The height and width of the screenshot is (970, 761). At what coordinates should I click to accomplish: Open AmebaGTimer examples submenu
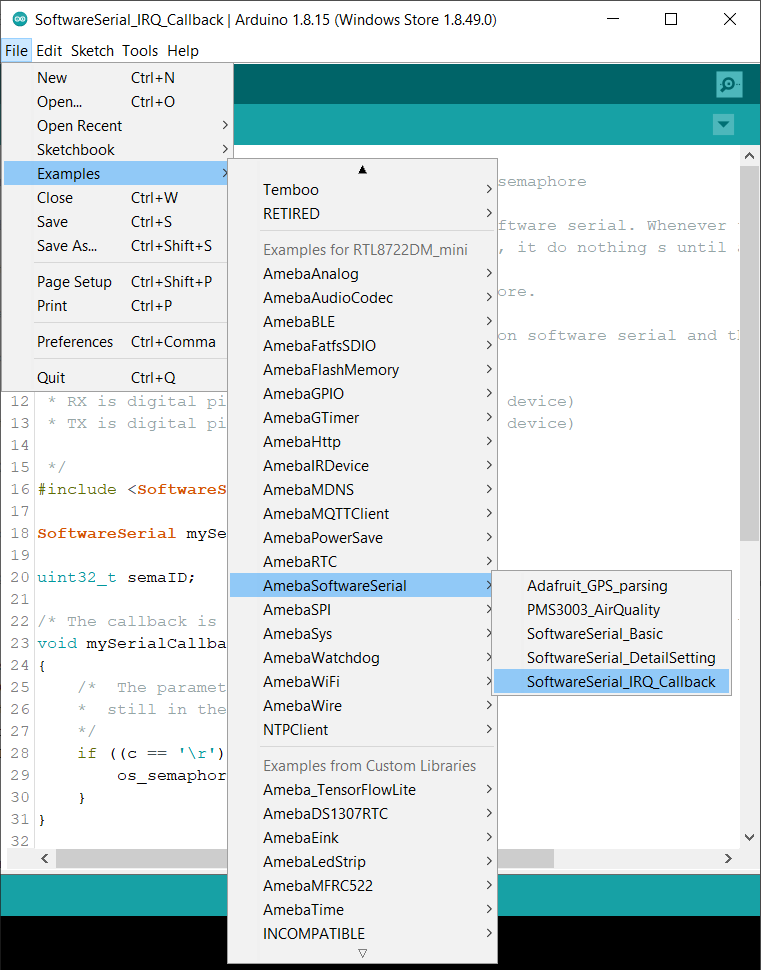pos(363,418)
